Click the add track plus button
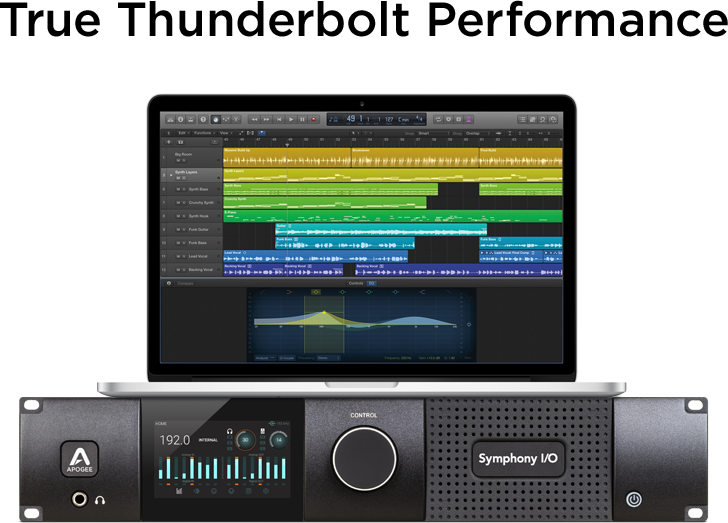This screenshot has width=728, height=523. pos(169,142)
